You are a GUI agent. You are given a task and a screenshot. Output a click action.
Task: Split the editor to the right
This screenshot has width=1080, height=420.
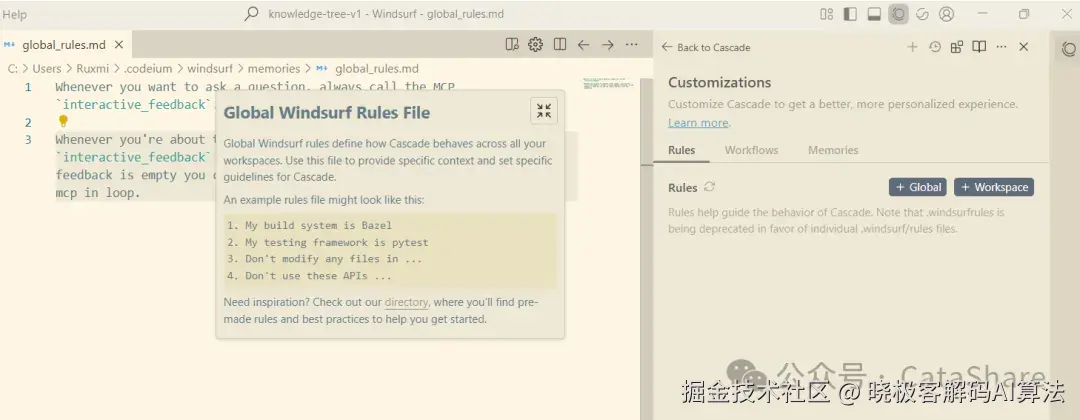click(560, 45)
